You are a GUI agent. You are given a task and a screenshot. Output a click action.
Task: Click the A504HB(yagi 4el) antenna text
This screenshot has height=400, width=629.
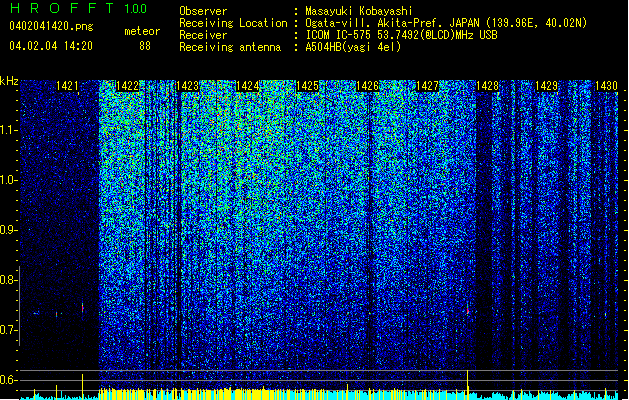[x=353, y=47]
